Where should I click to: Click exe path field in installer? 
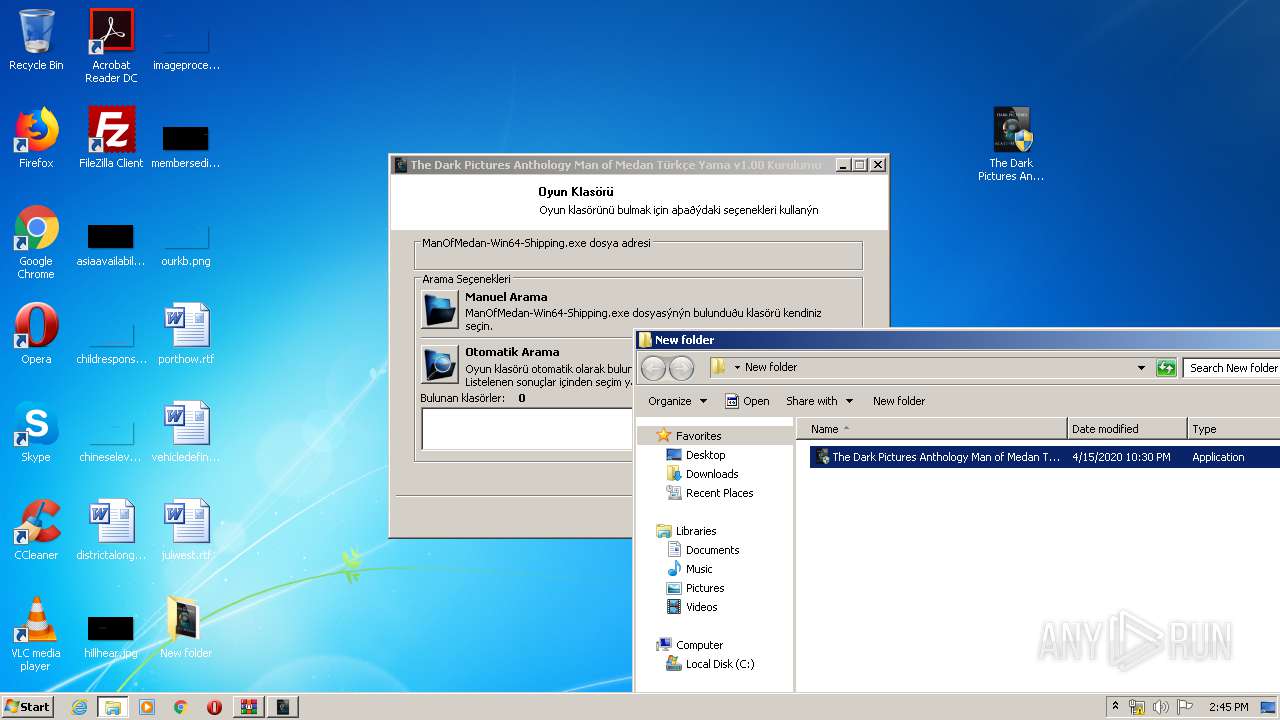638,256
